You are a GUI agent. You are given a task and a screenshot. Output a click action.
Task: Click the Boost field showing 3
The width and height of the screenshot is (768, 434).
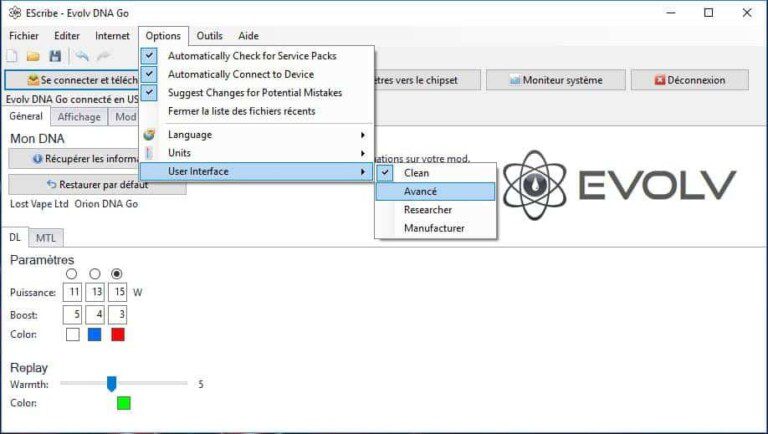118,314
